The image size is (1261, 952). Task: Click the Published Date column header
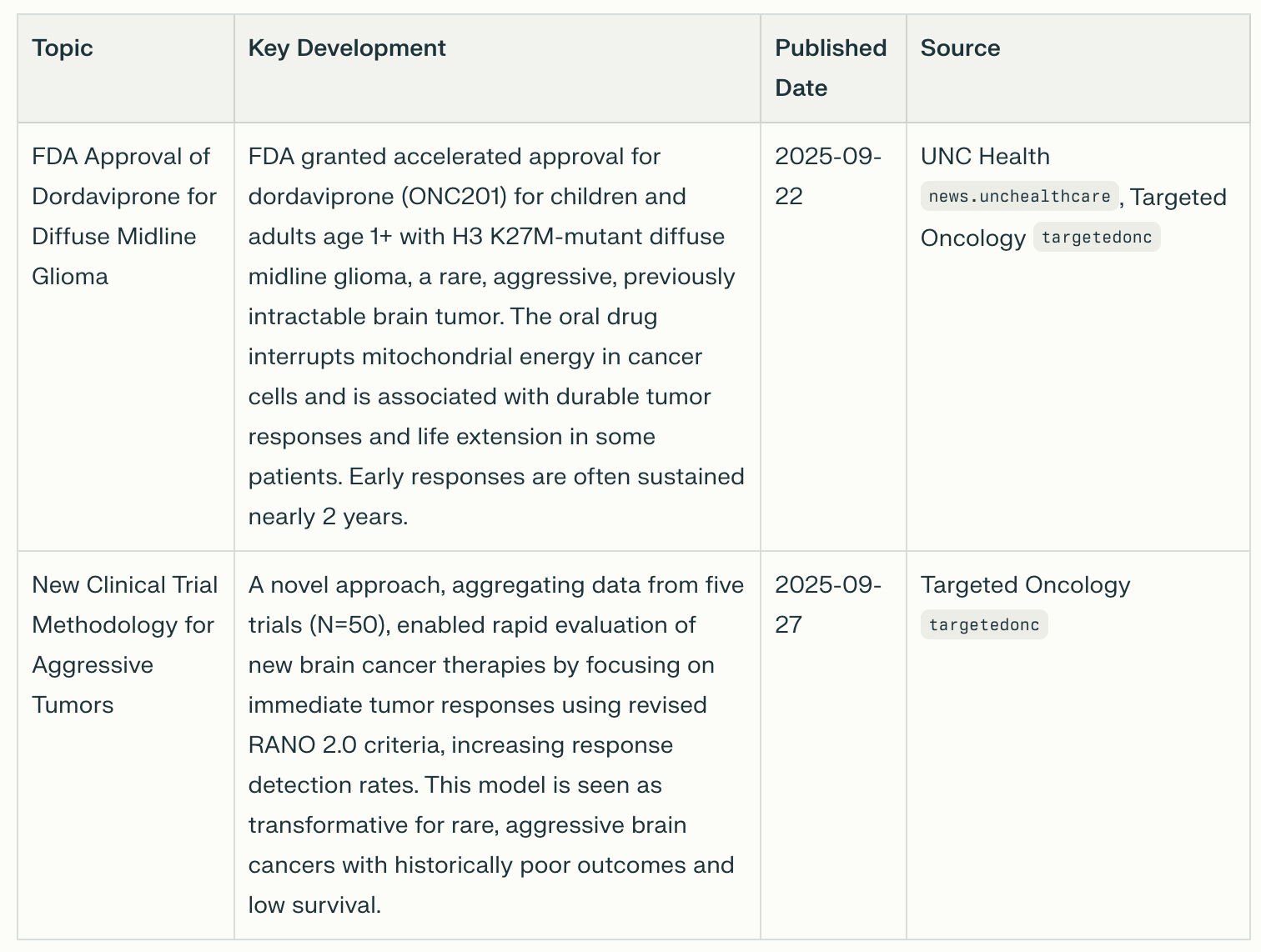(831, 68)
